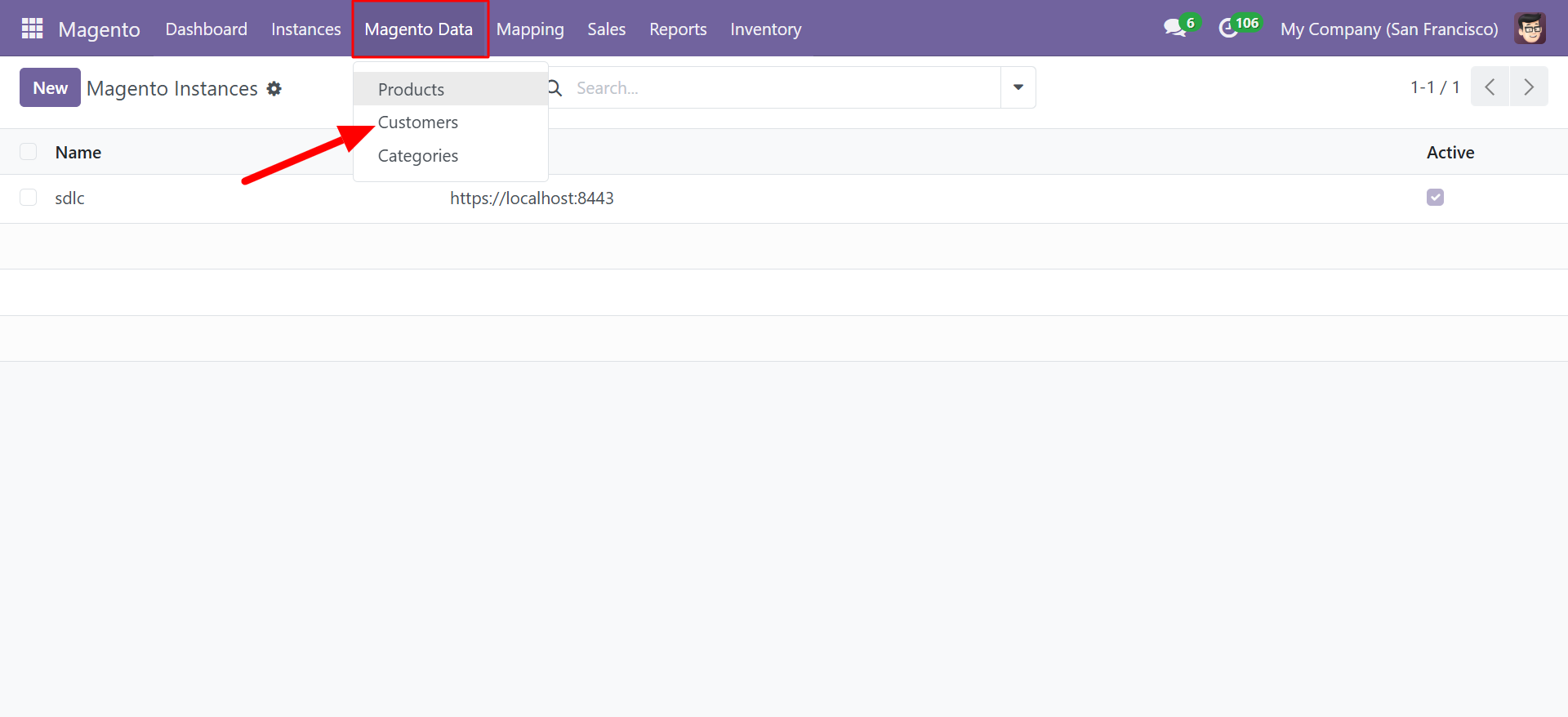Viewport: 1568px width, 717px height.
Task: Sort by the Active column header
Action: pos(1450,153)
